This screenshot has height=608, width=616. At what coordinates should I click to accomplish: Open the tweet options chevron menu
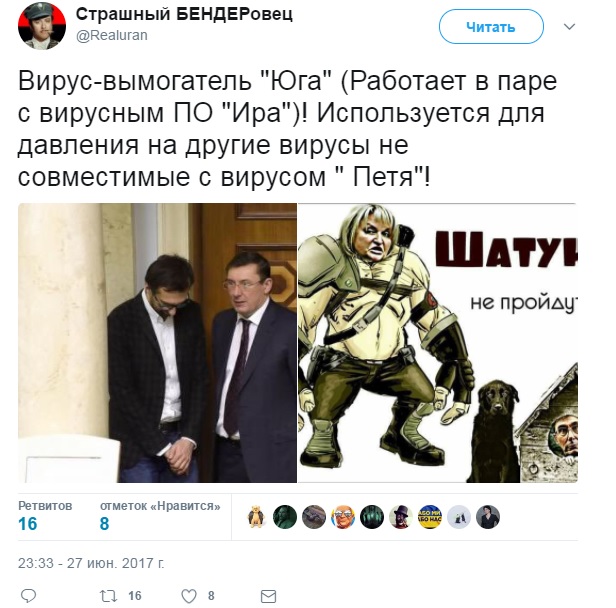(x=569, y=27)
